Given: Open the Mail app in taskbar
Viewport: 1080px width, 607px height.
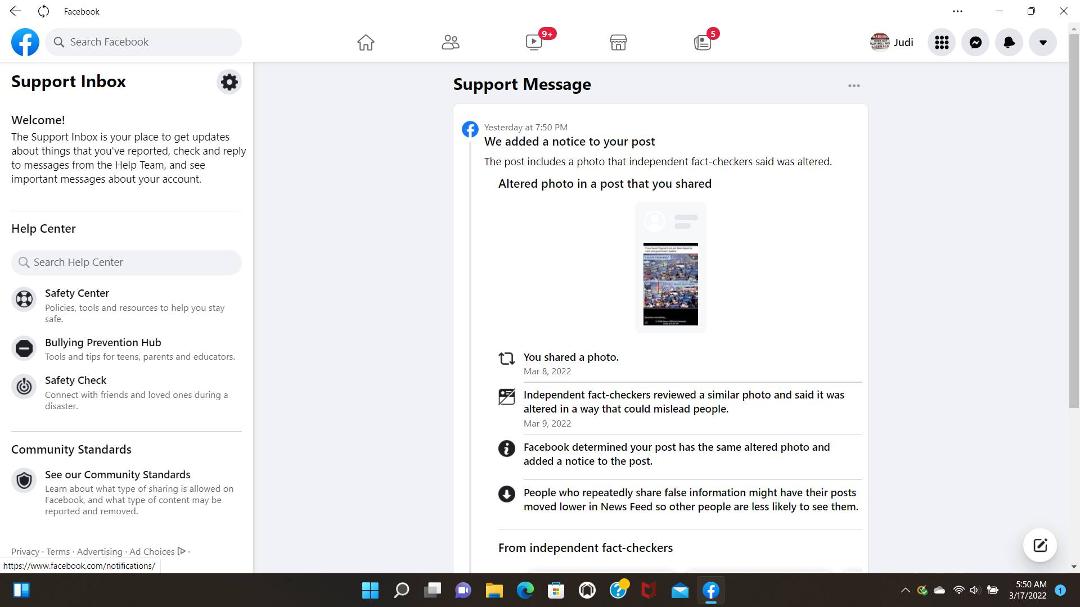Looking at the screenshot, I should (x=680, y=590).
